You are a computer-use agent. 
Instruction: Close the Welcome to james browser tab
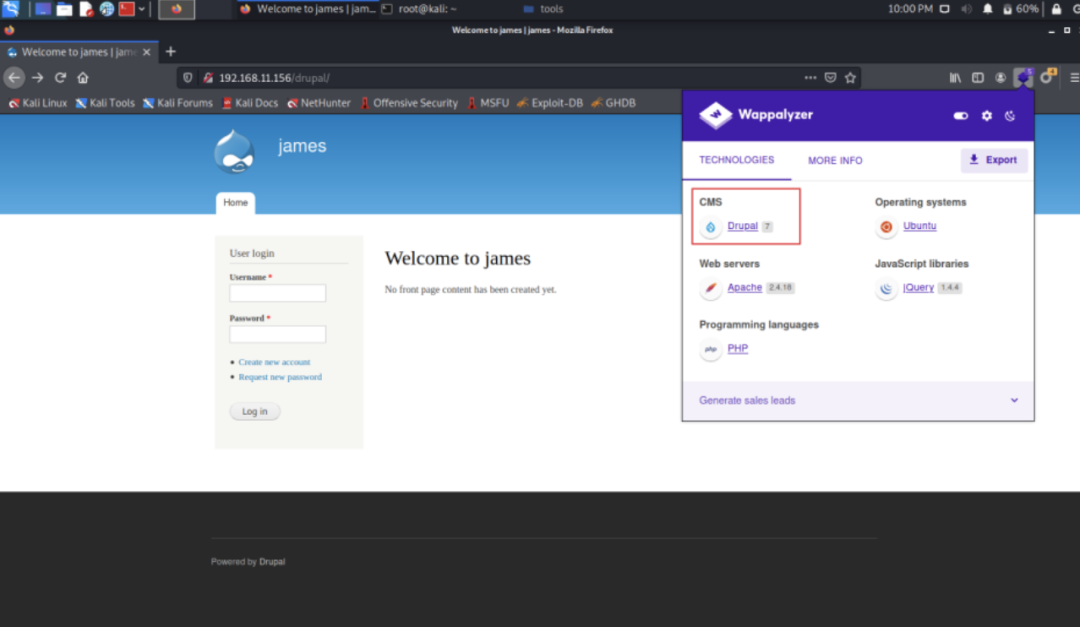coord(147,52)
